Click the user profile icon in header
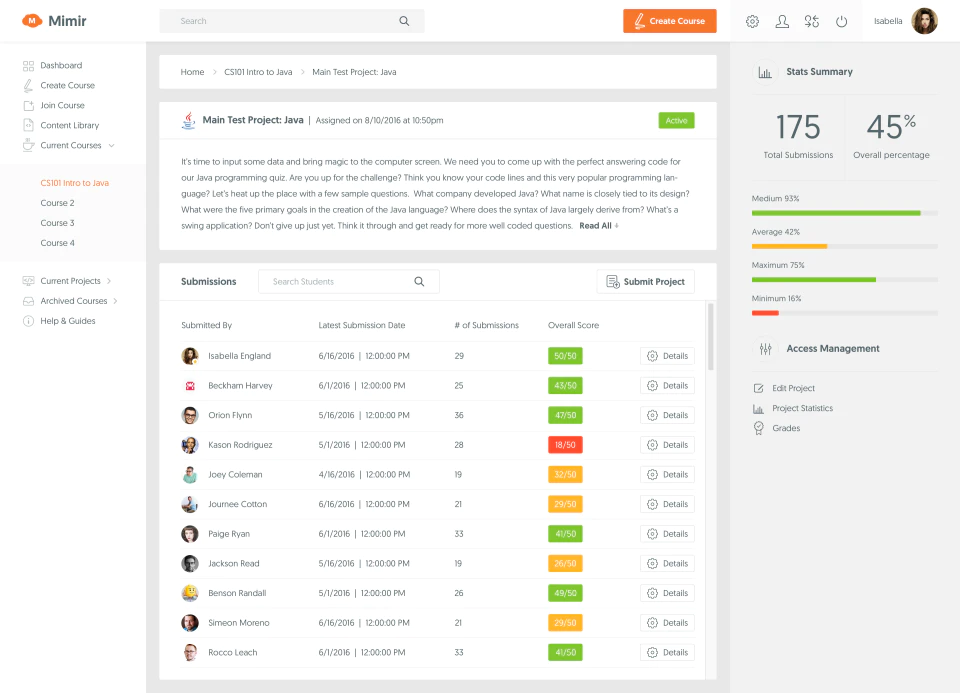Image resolution: width=960 pixels, height=693 pixels. click(x=782, y=21)
